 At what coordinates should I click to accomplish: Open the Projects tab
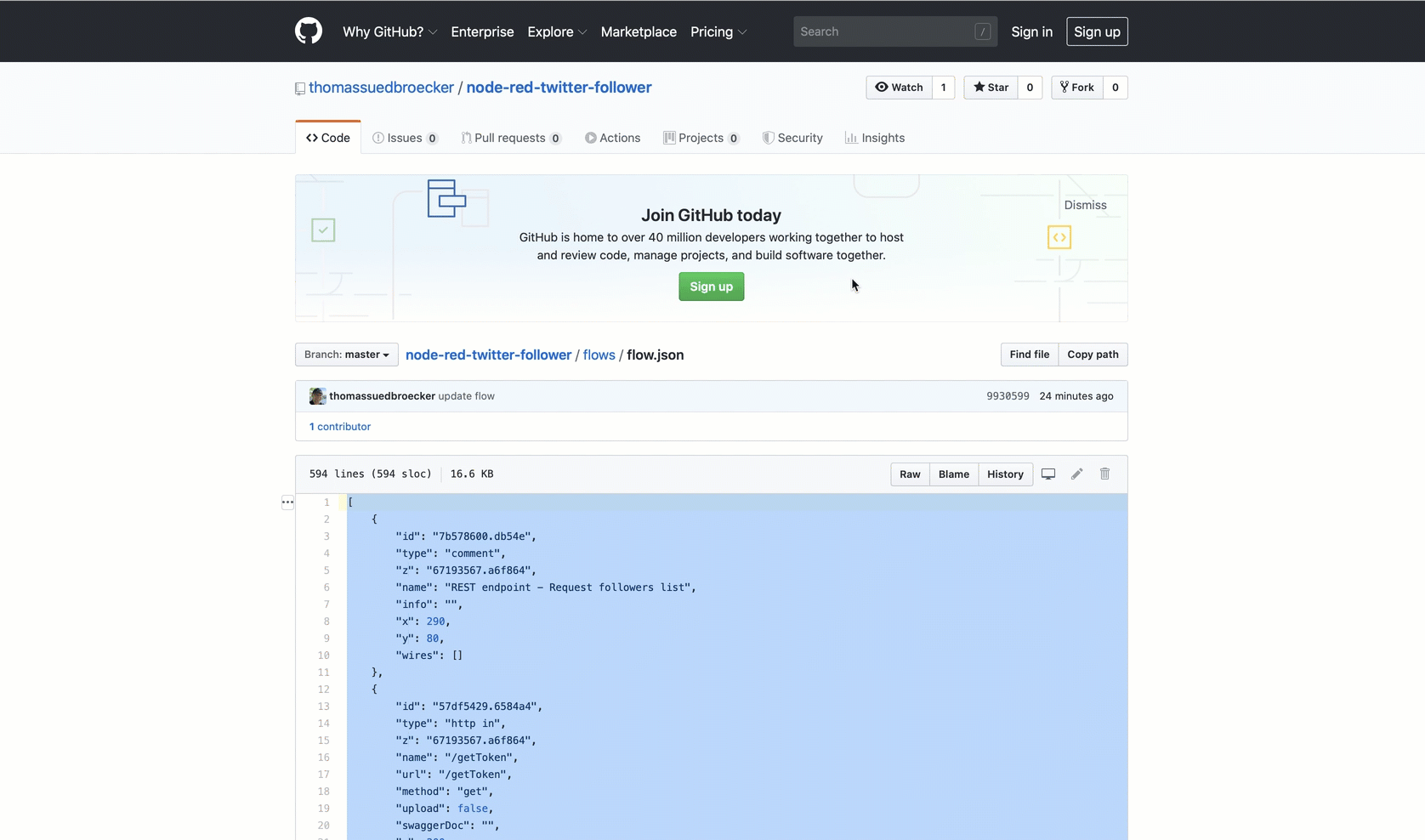701,138
